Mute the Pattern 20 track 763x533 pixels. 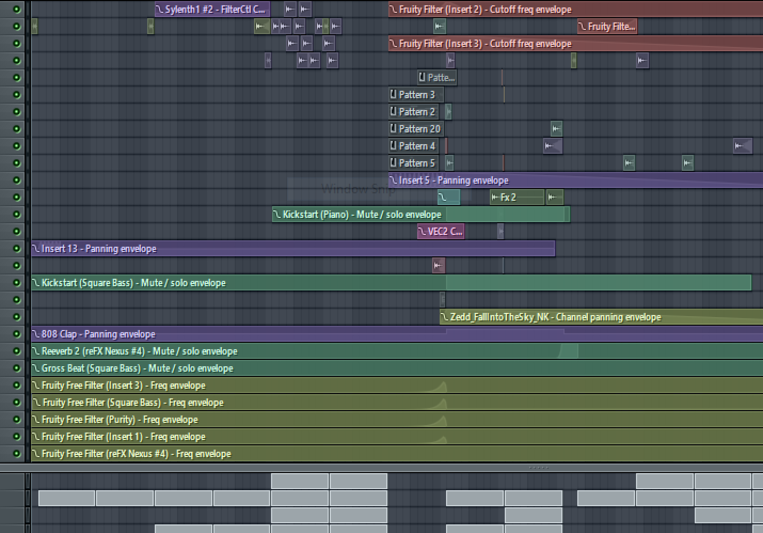pos(17,129)
